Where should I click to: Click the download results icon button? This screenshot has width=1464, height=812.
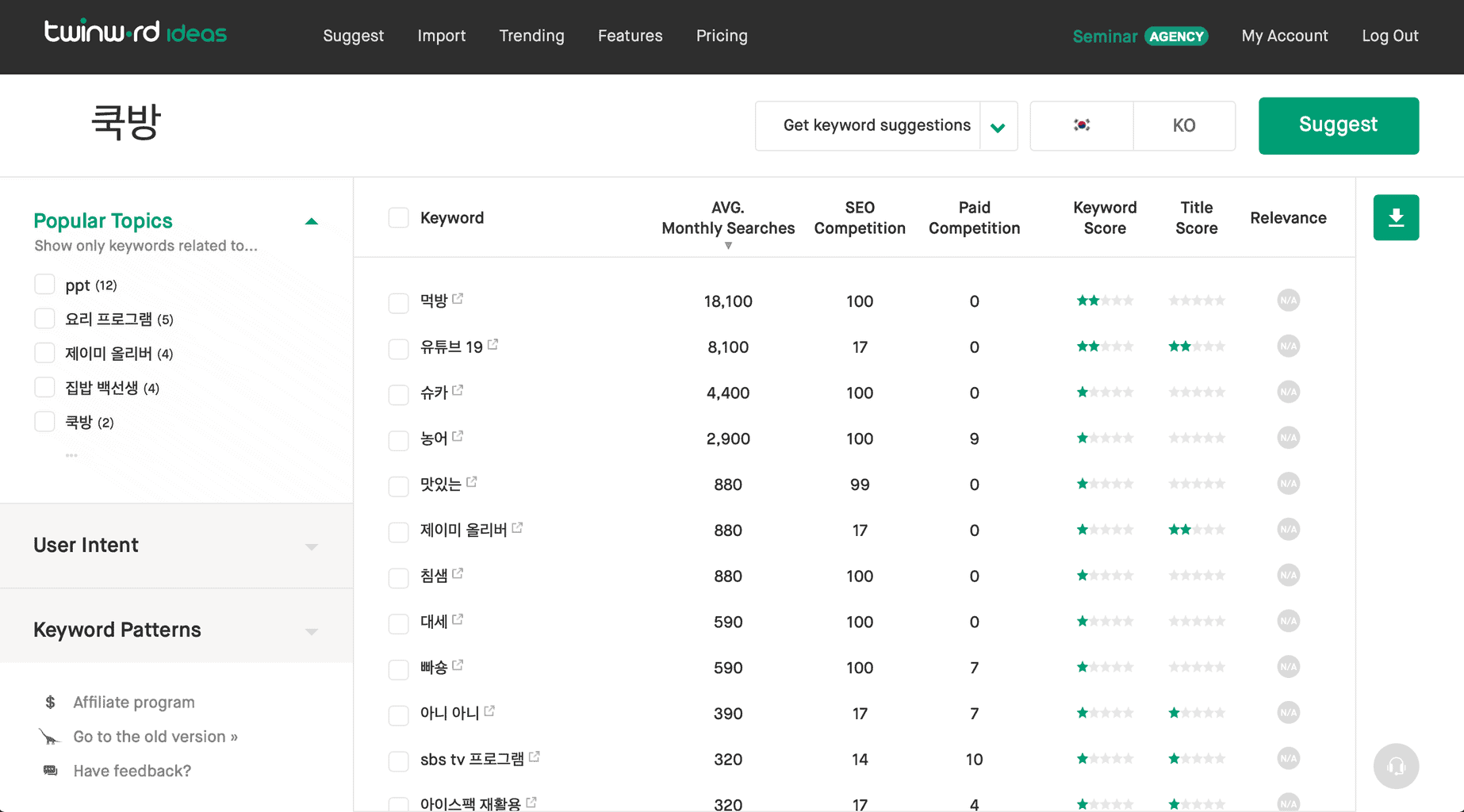pyautogui.click(x=1396, y=217)
